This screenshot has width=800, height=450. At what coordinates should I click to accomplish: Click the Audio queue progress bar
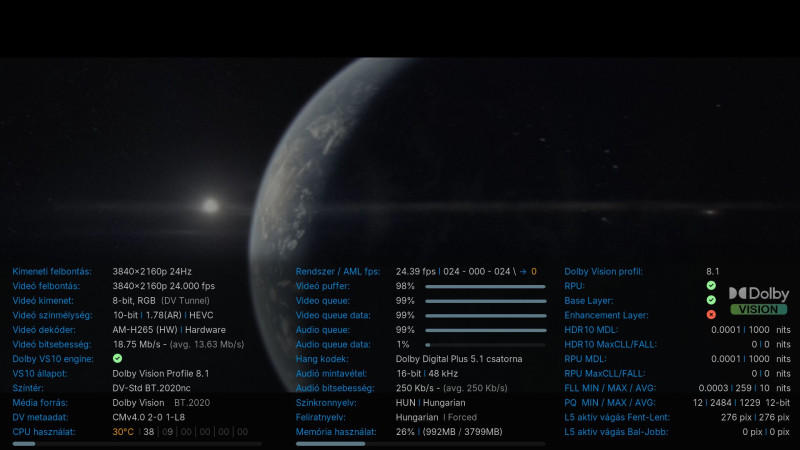(x=485, y=330)
